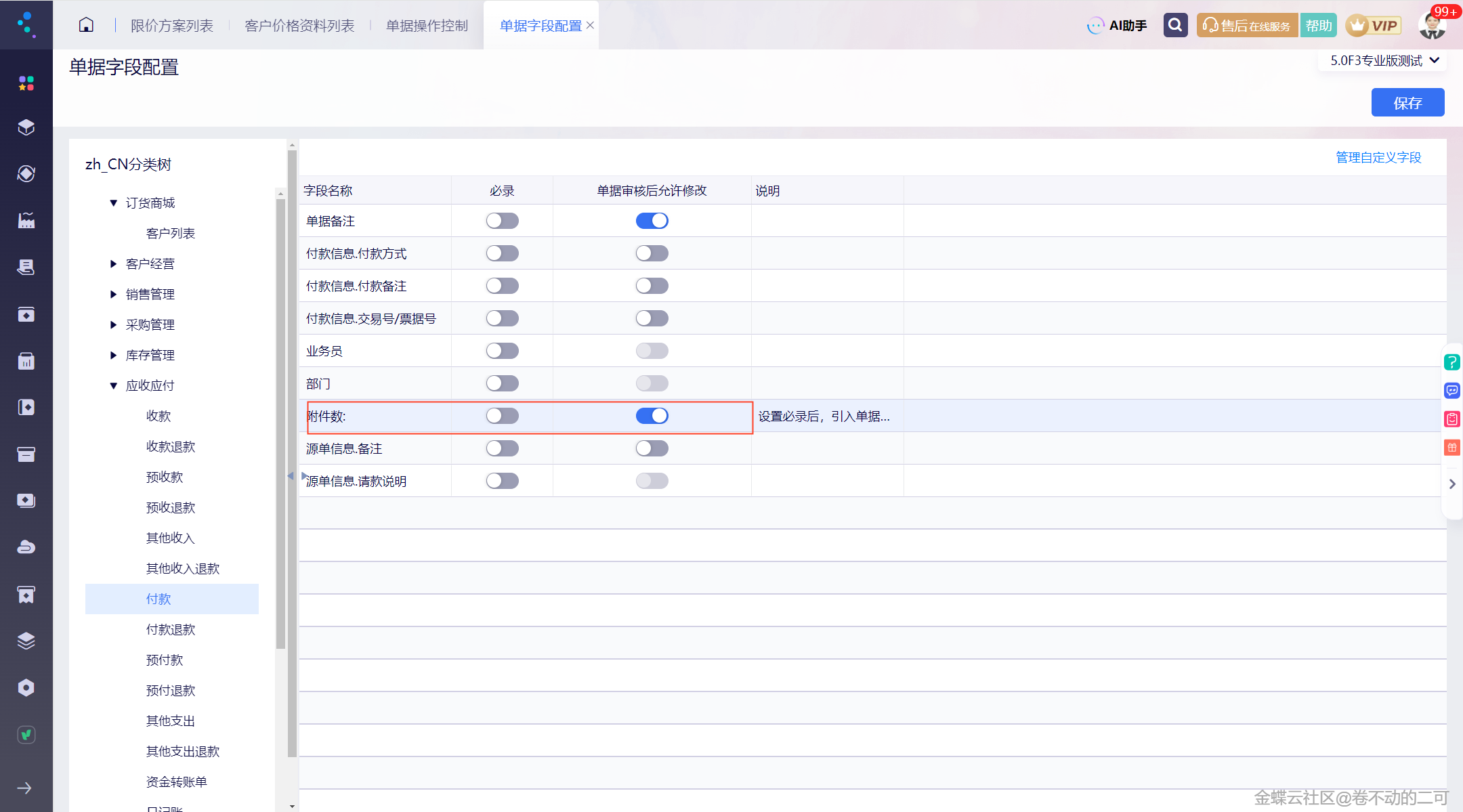Viewport: 1463px width, 812px height.
Task: Enable 必录 for 附件数
Action: click(x=503, y=416)
